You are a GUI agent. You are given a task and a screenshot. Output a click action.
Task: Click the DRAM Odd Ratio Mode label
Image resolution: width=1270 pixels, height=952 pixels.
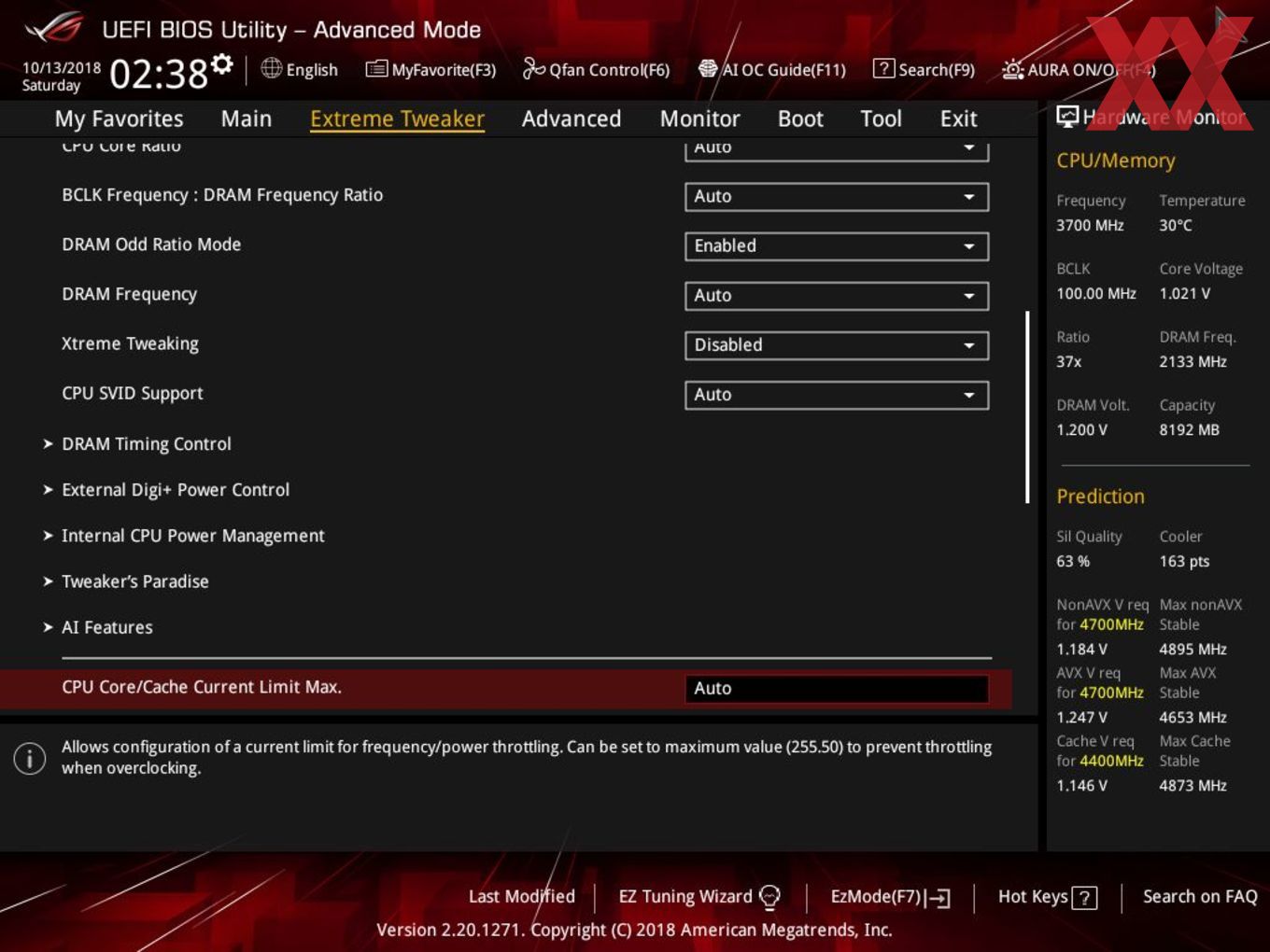pos(151,245)
